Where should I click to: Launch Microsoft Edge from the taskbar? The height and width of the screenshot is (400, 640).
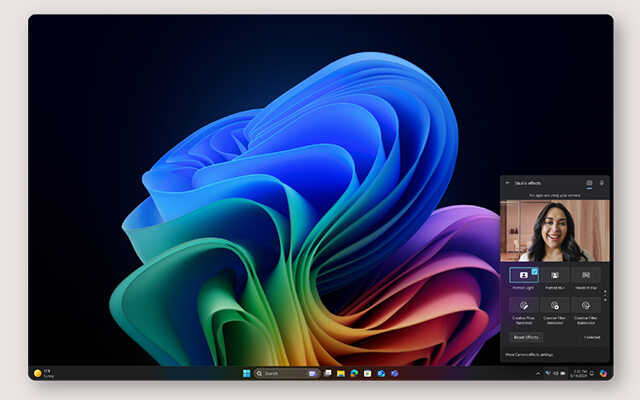[x=354, y=373]
